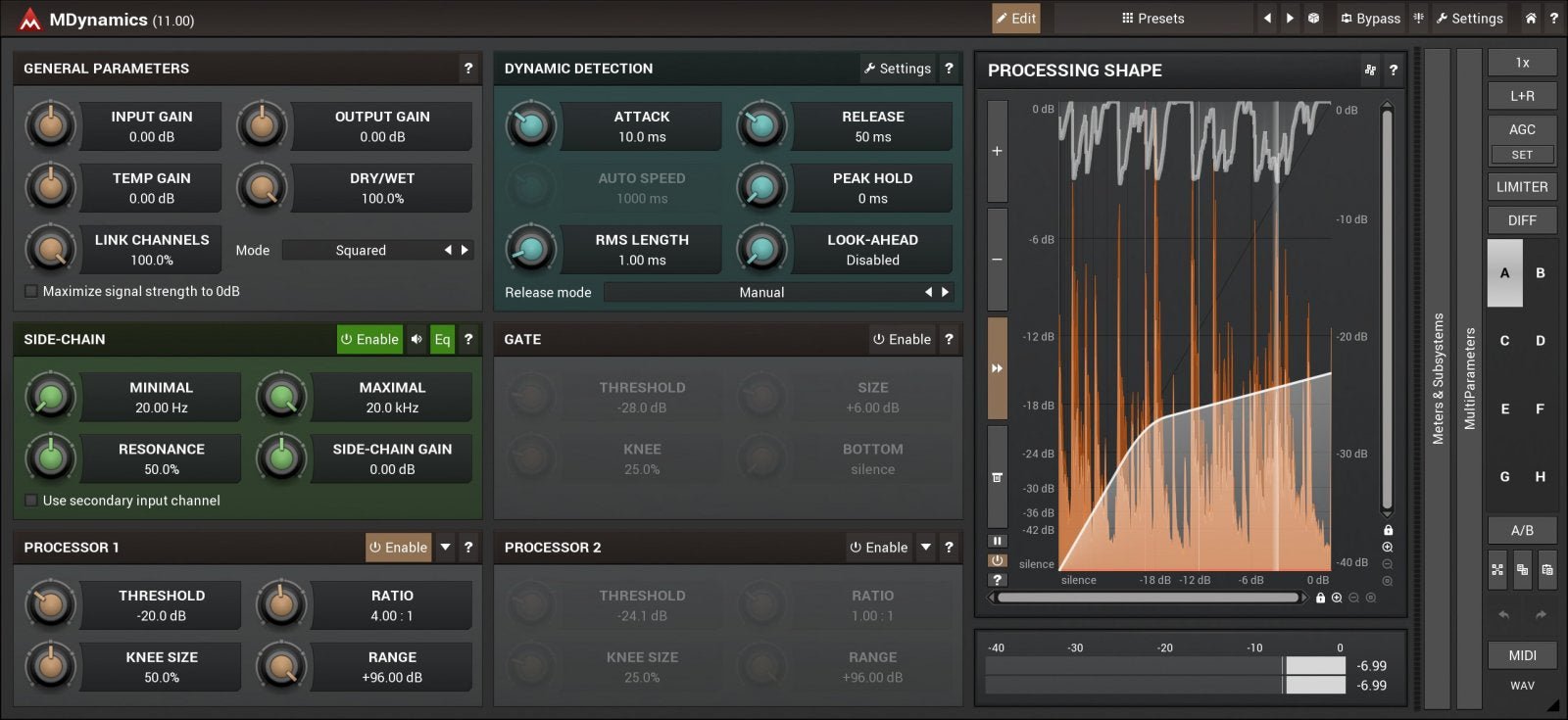Click the Processing Shape randomize icon
Image resolution: width=1568 pixels, height=720 pixels.
pyautogui.click(x=1370, y=71)
